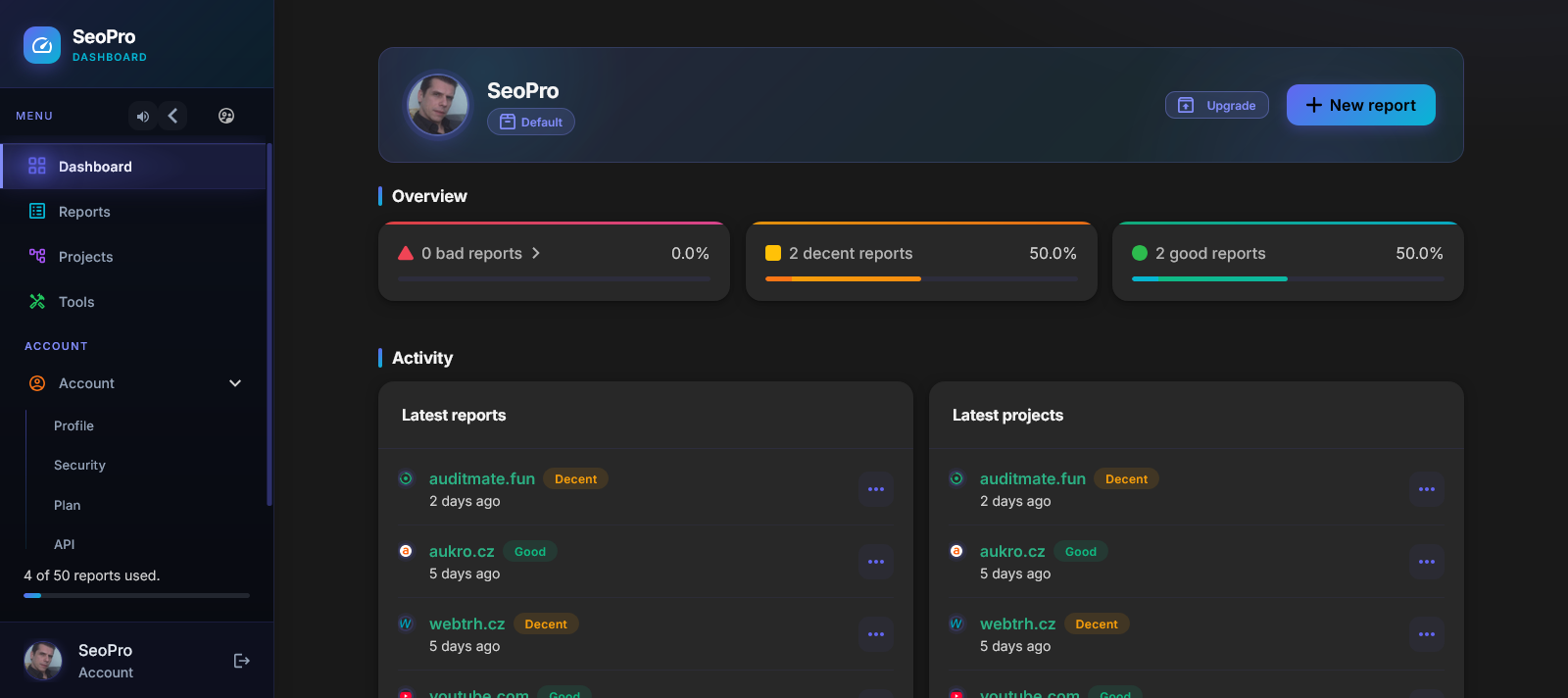This screenshot has width=1568, height=698.
Task: Open options menu for aukro.cz report
Action: (x=876, y=562)
